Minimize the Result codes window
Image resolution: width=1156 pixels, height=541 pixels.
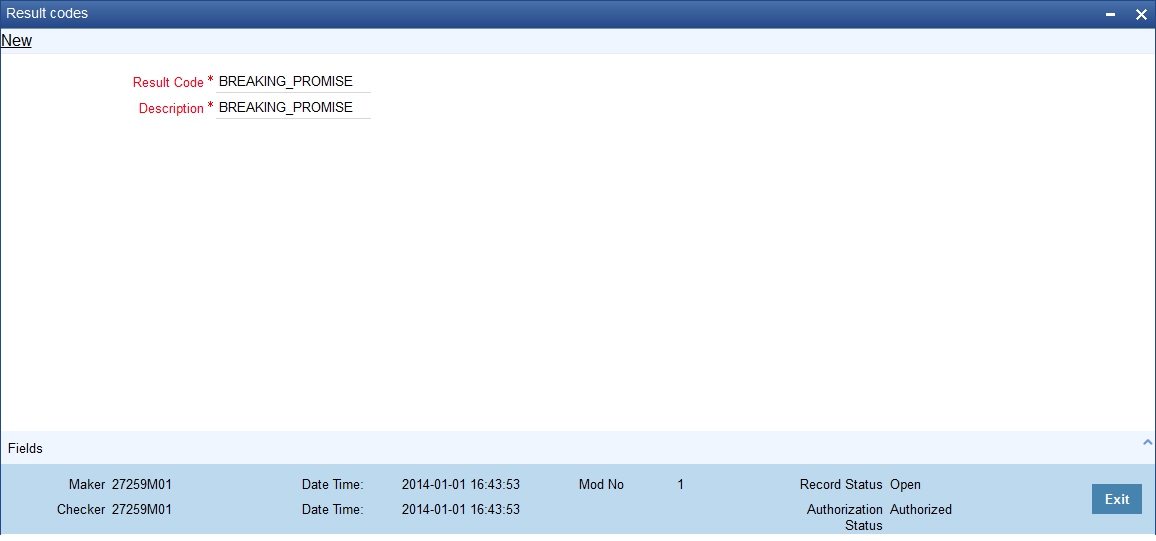1110,14
